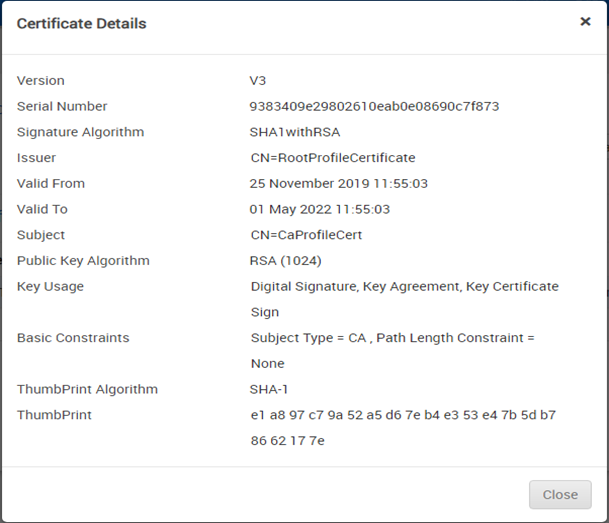Select the serial number value 9383409e29802610eab0e08690c7f873

(x=374, y=106)
